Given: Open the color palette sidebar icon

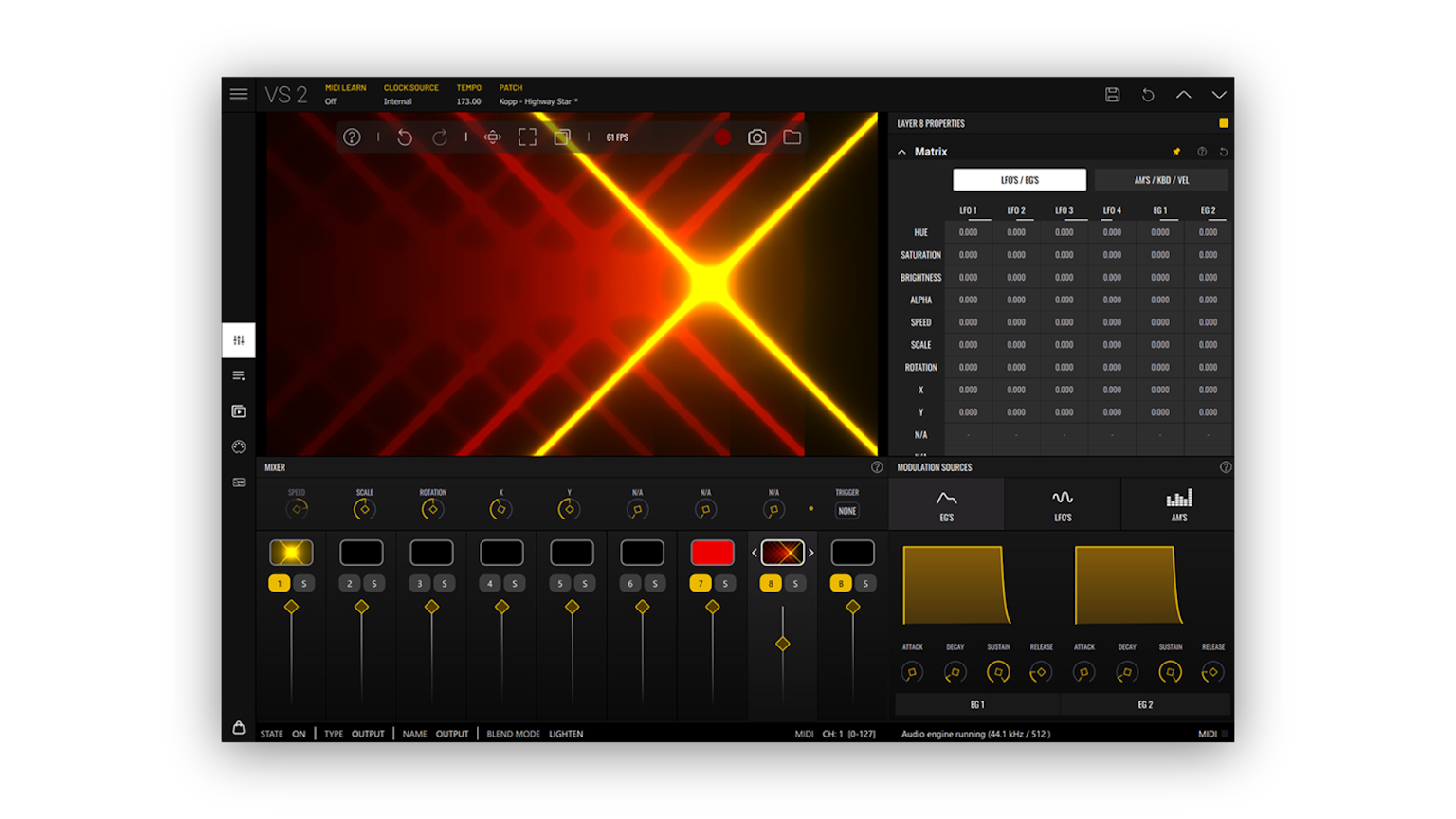Looking at the screenshot, I should point(239,447).
